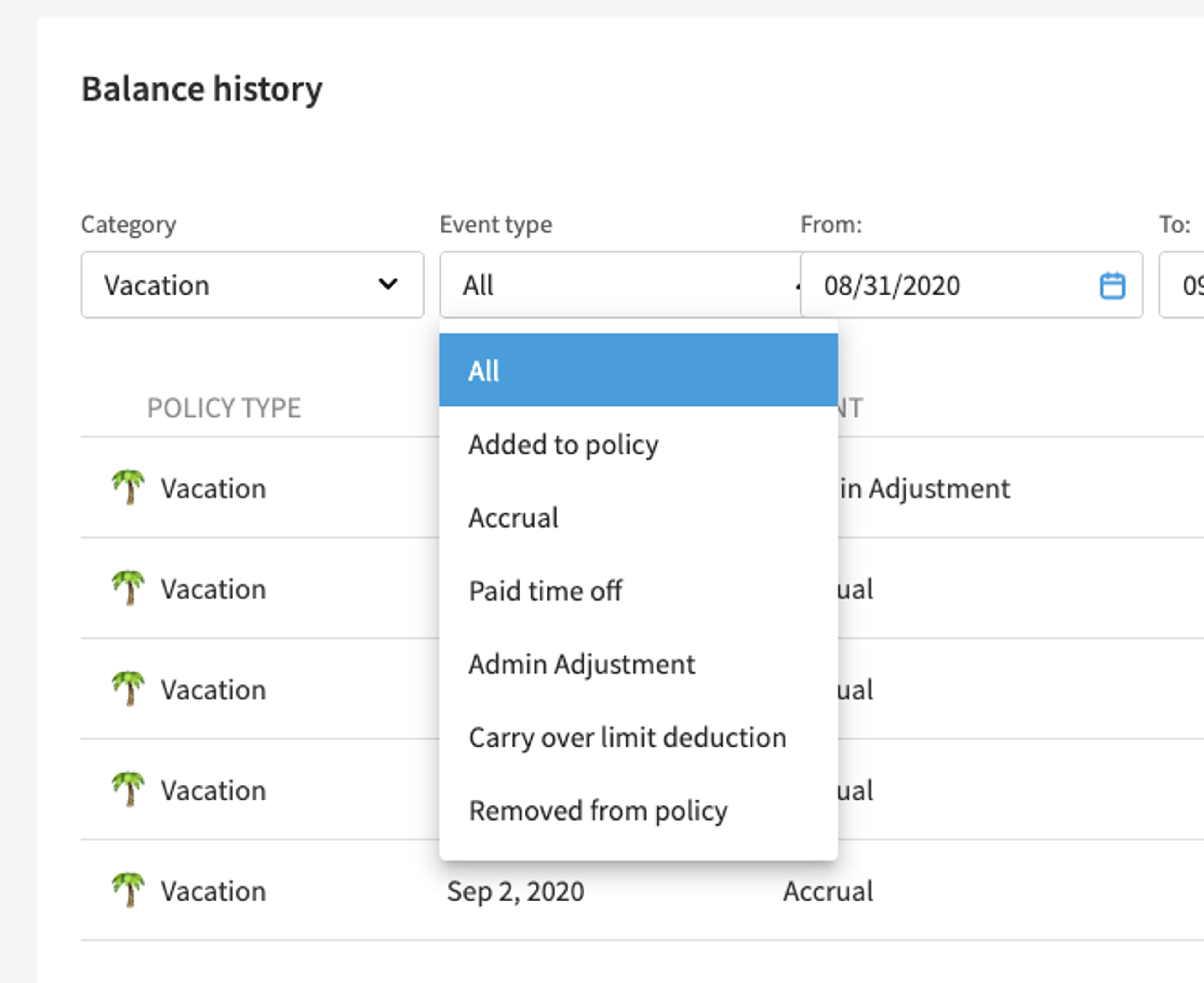
Task: Click palm tree icon in third Vacation row
Action: pyautogui.click(x=129, y=689)
